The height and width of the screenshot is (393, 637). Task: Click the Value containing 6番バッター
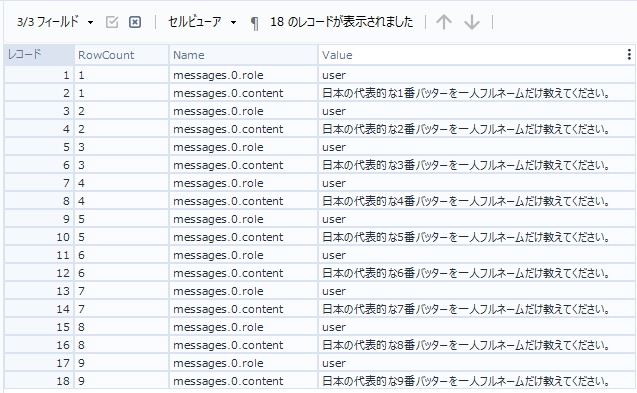click(x=477, y=273)
